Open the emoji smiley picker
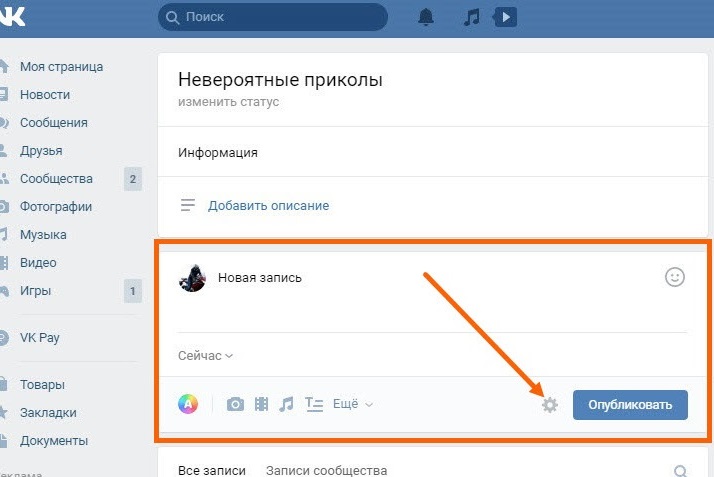 click(675, 278)
